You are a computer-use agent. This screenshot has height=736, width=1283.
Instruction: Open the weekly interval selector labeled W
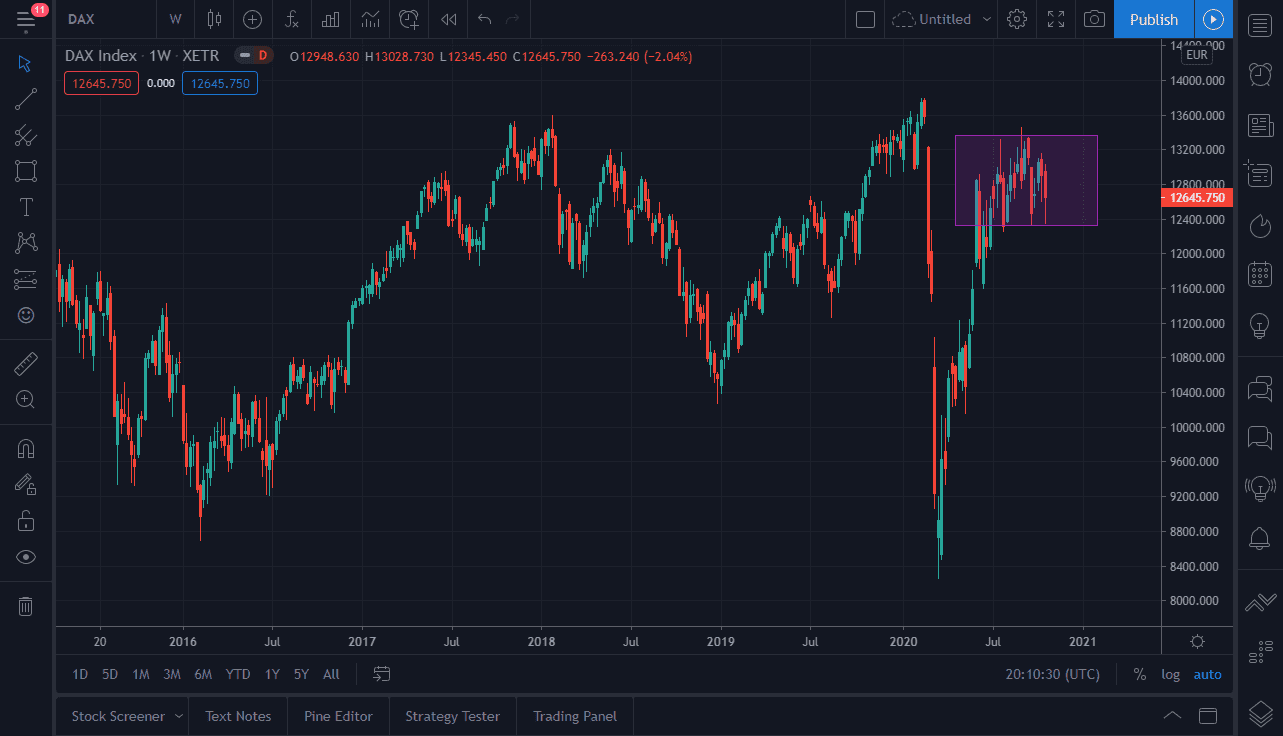pyautogui.click(x=176, y=19)
